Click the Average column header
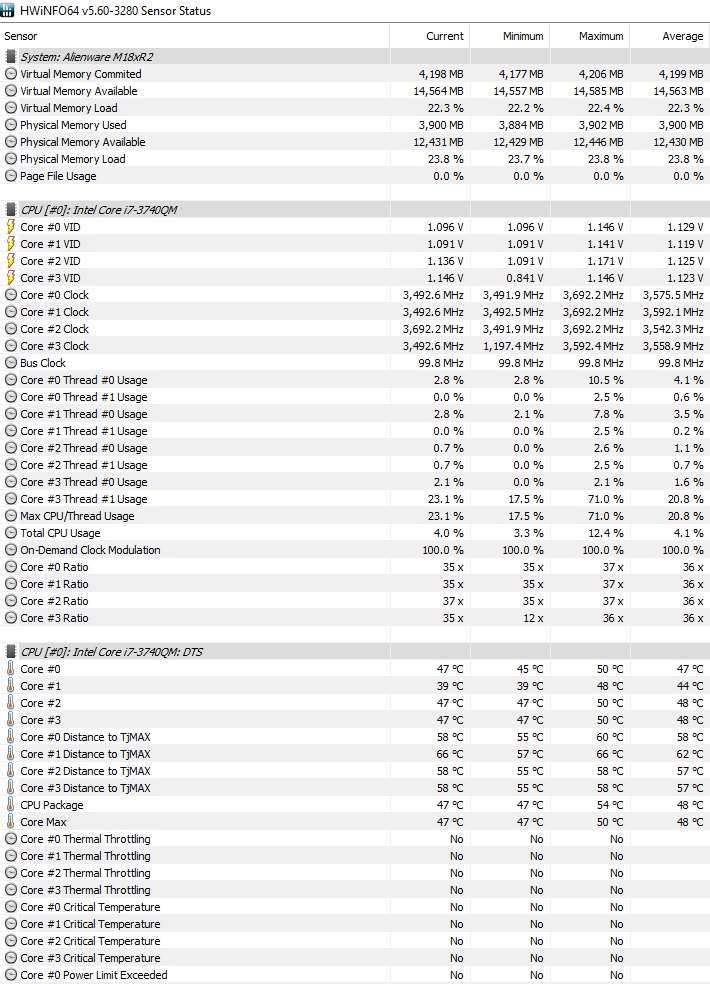Screen dimensions: 710x984 point(670,36)
